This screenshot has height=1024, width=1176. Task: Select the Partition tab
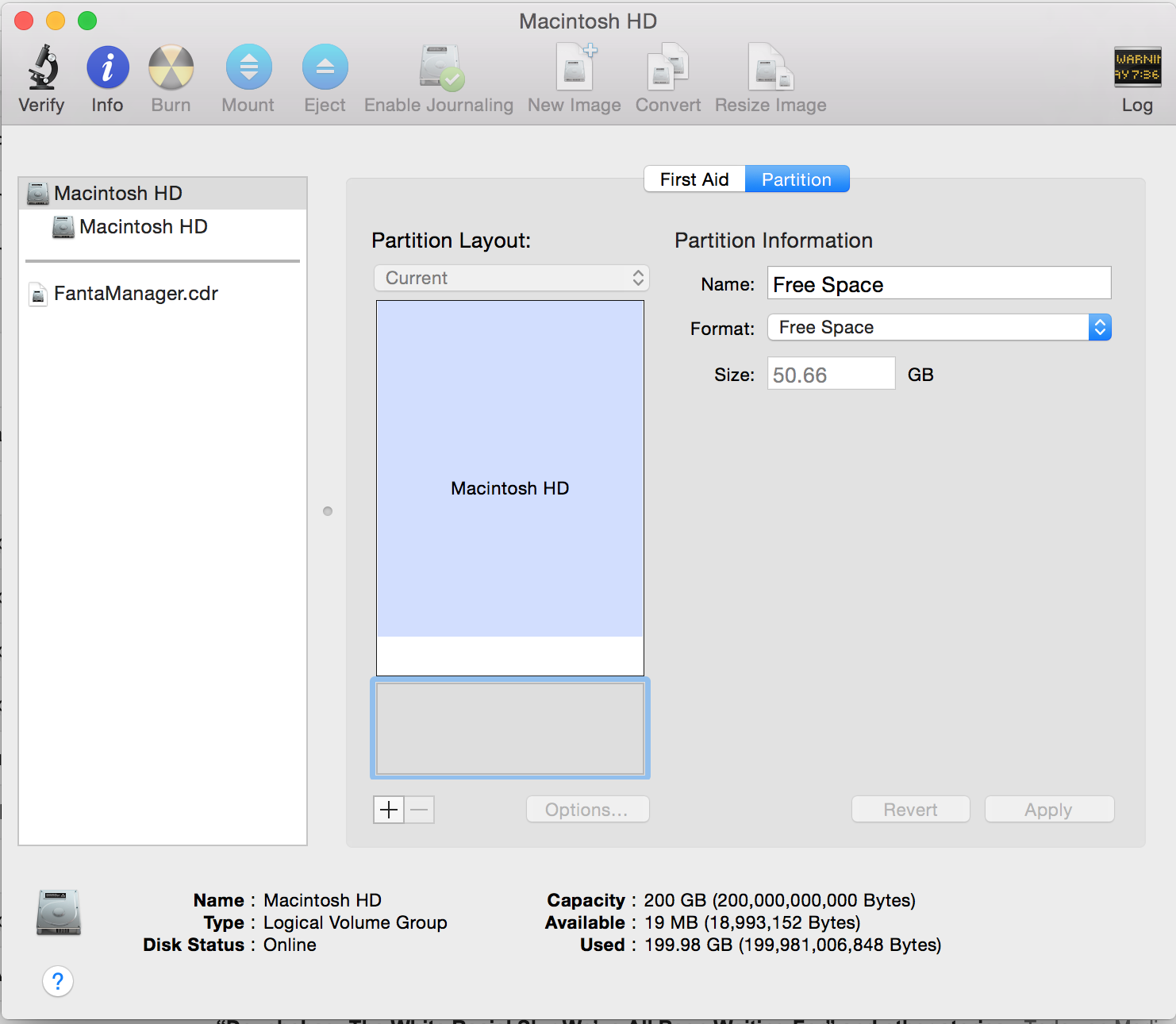797,179
